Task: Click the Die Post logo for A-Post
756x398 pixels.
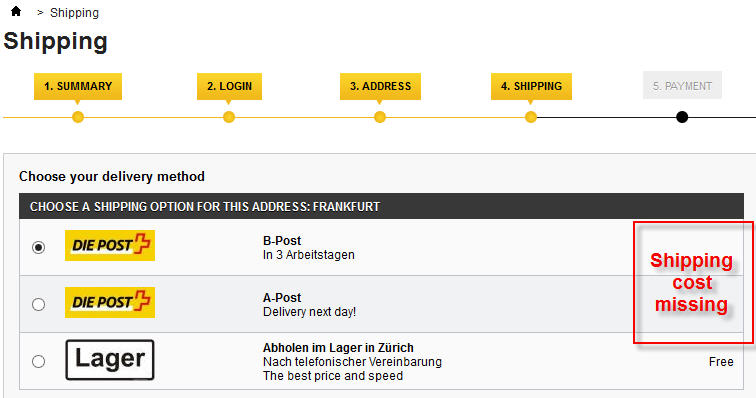Action: tap(110, 302)
